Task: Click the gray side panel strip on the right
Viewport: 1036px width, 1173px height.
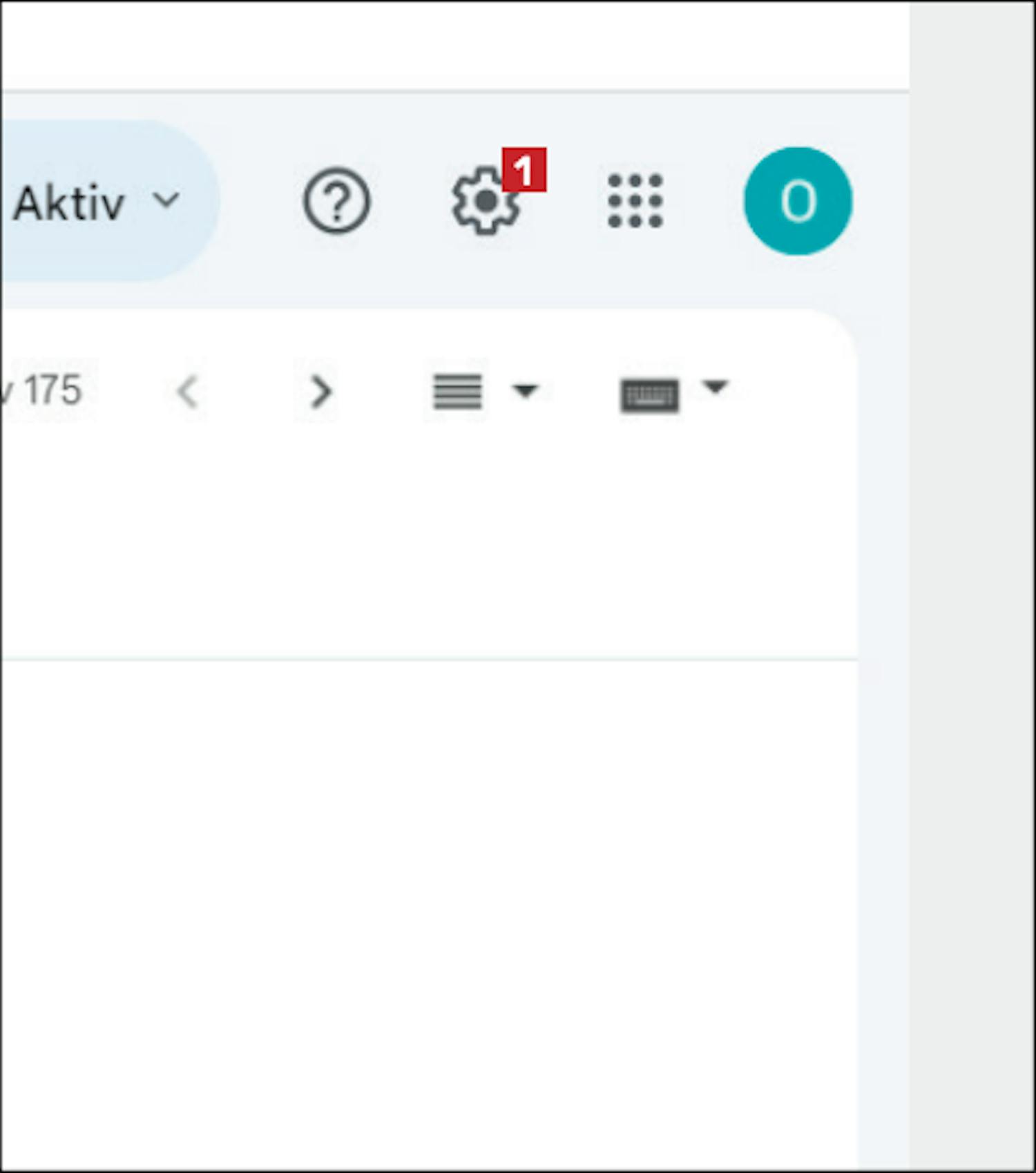Action: point(971,587)
